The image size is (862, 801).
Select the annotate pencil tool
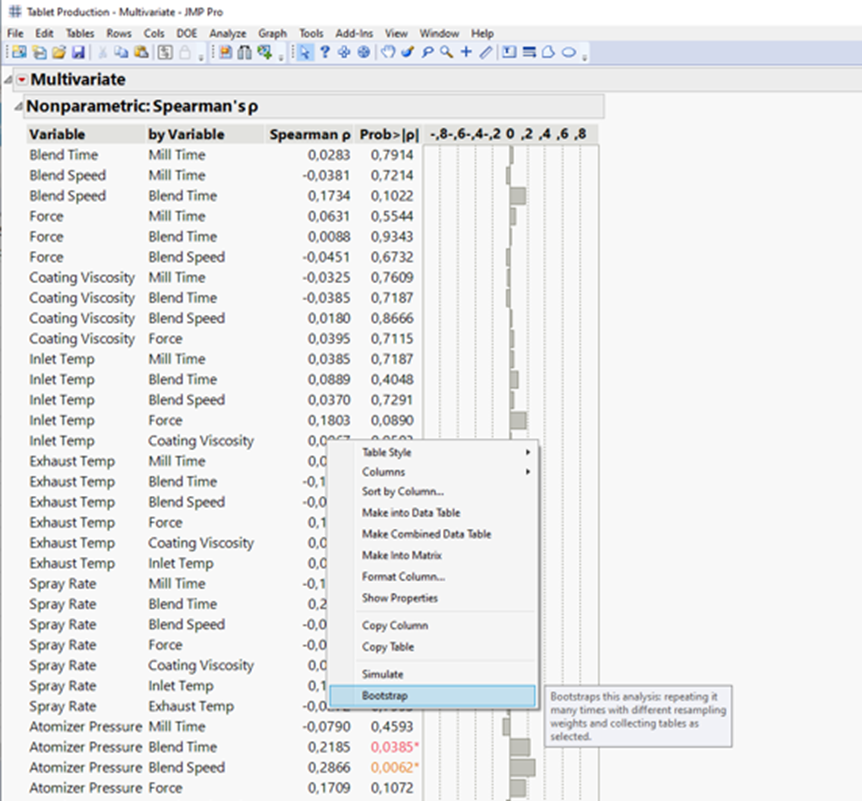486,52
